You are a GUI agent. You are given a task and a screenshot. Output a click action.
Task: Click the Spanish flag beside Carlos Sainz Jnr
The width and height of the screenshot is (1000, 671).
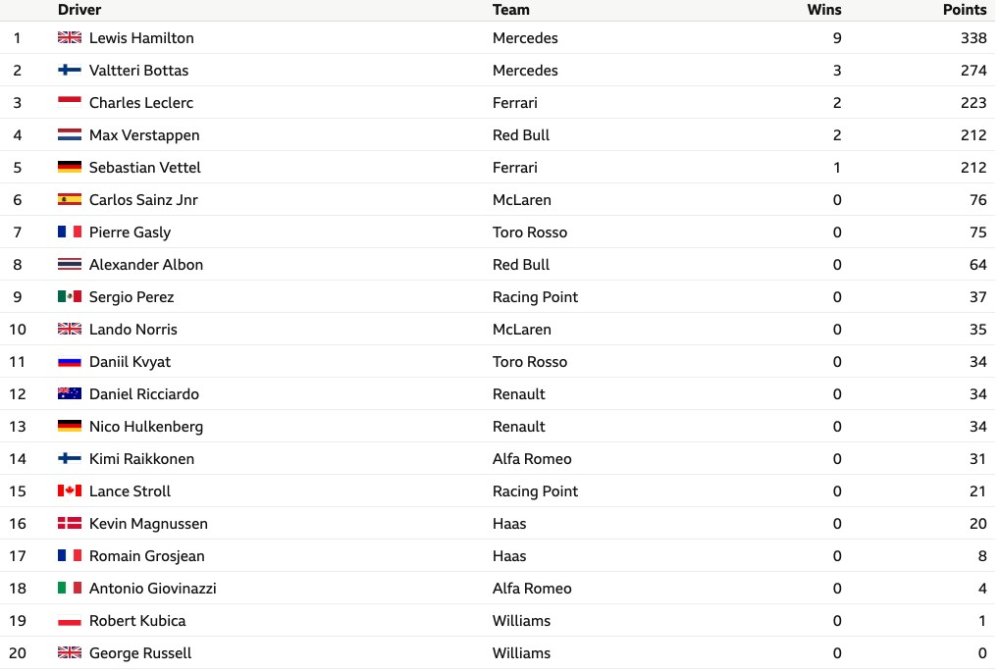70,200
